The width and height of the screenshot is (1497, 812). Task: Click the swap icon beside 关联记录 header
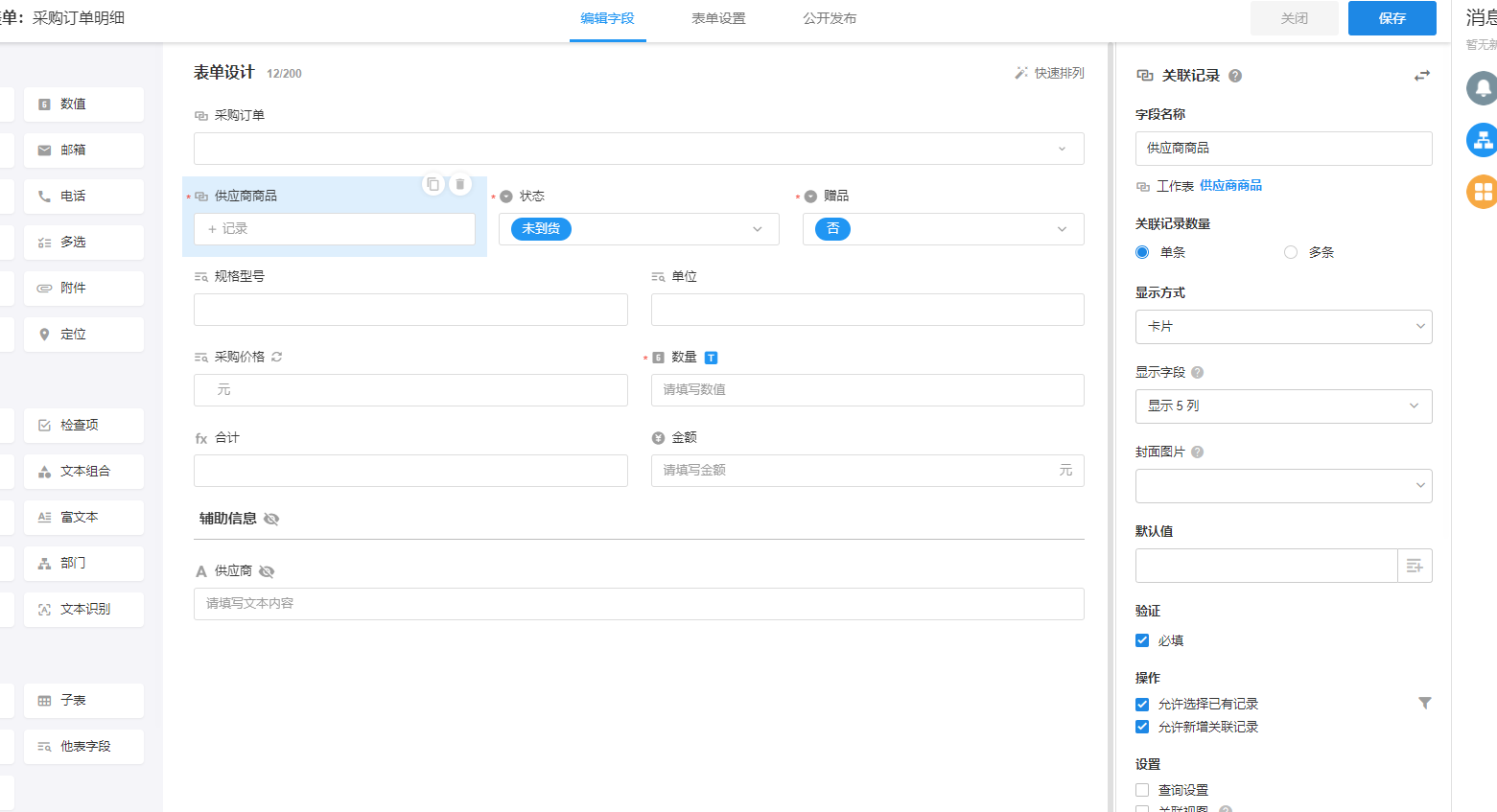[1421, 76]
